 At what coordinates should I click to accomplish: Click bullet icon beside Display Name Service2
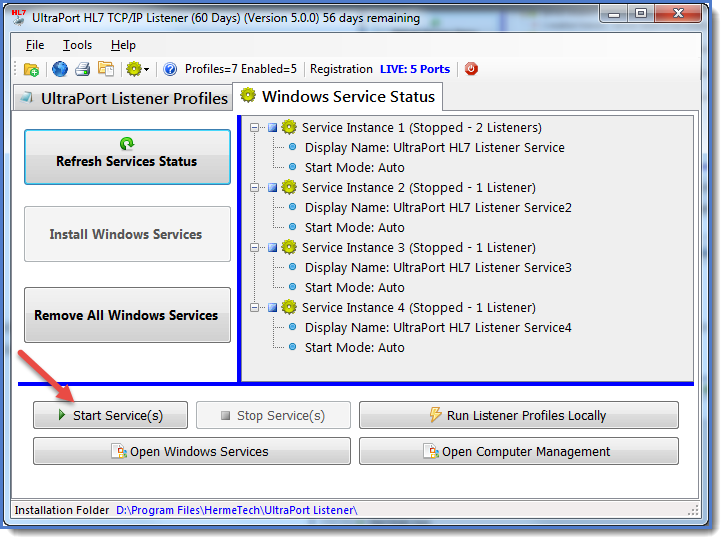coord(293,207)
